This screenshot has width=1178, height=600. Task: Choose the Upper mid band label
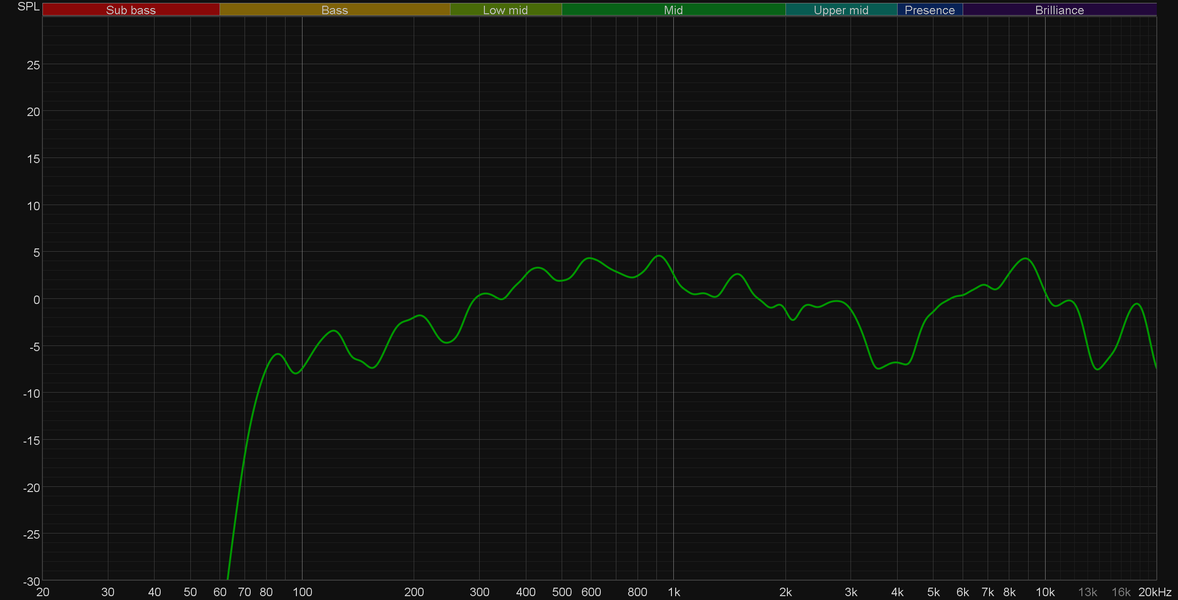[841, 10]
